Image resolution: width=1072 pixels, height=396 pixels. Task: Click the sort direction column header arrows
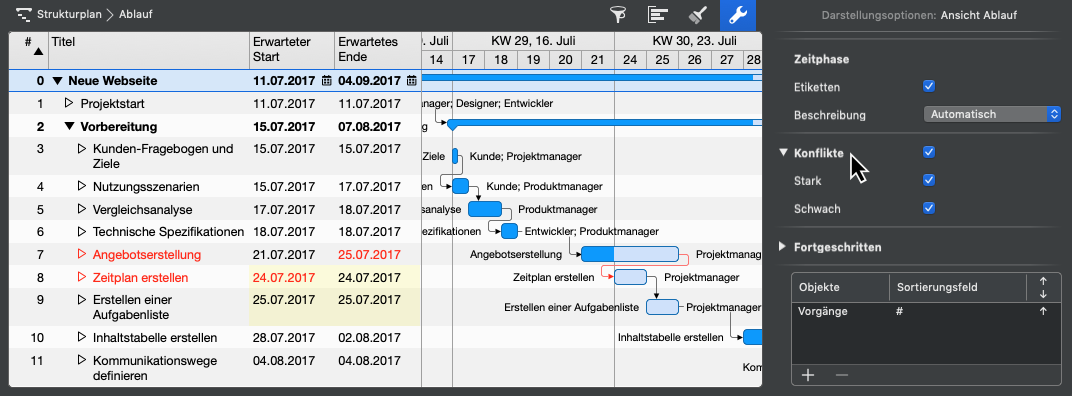[x=1043, y=287]
